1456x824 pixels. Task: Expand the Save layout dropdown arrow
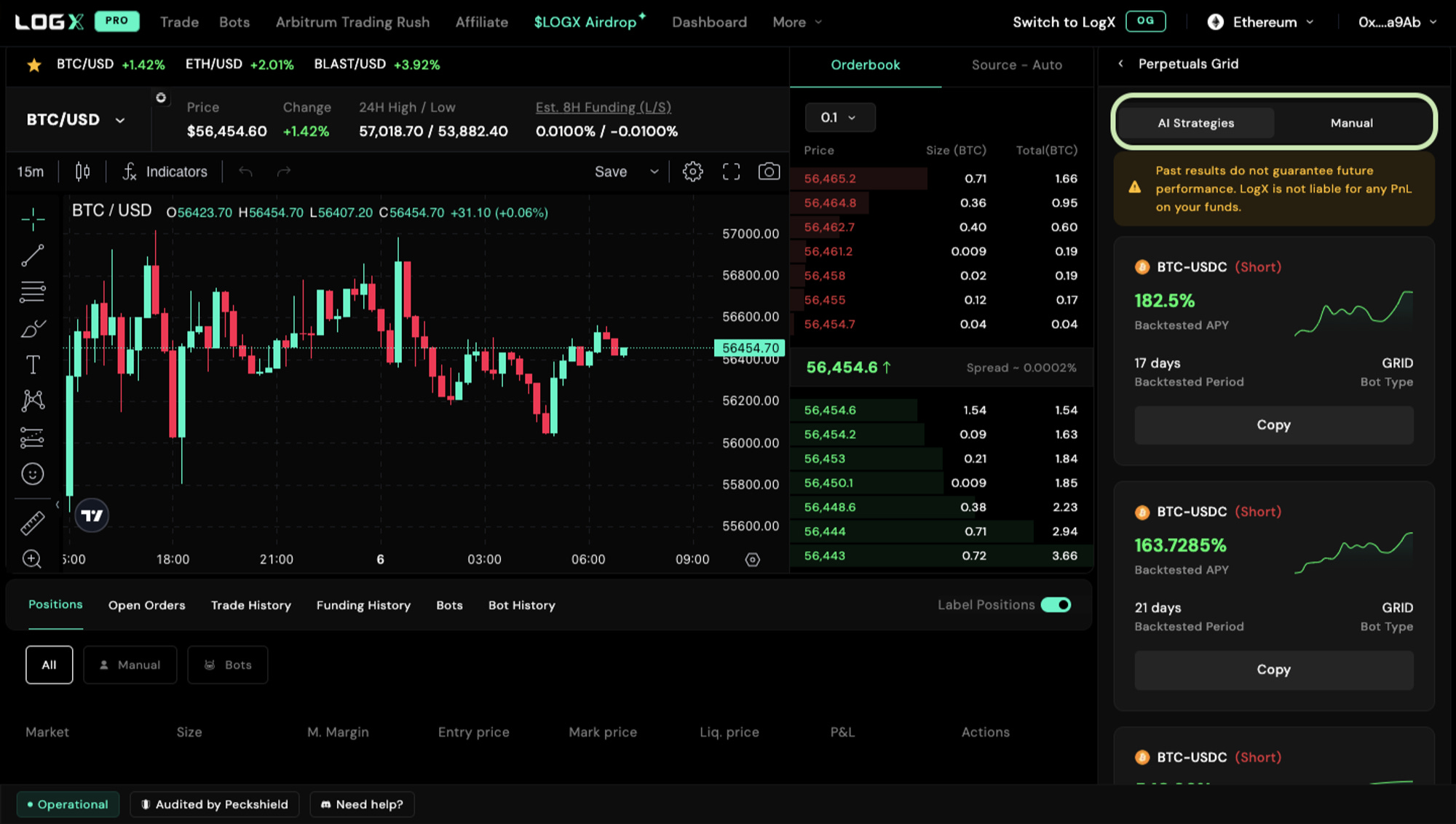coord(654,172)
